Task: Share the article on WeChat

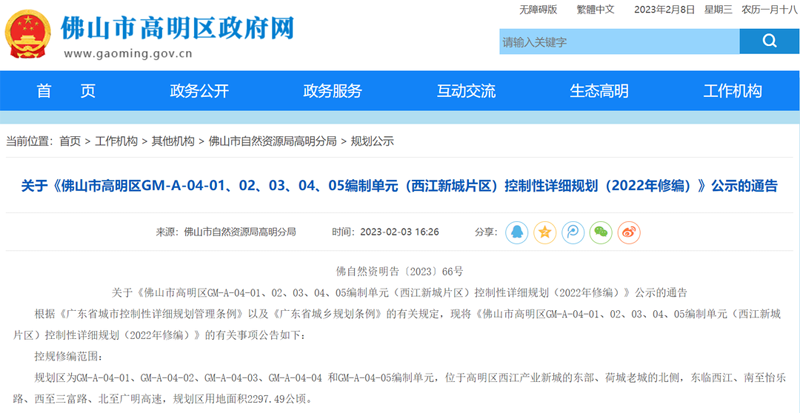Action: tap(600, 231)
